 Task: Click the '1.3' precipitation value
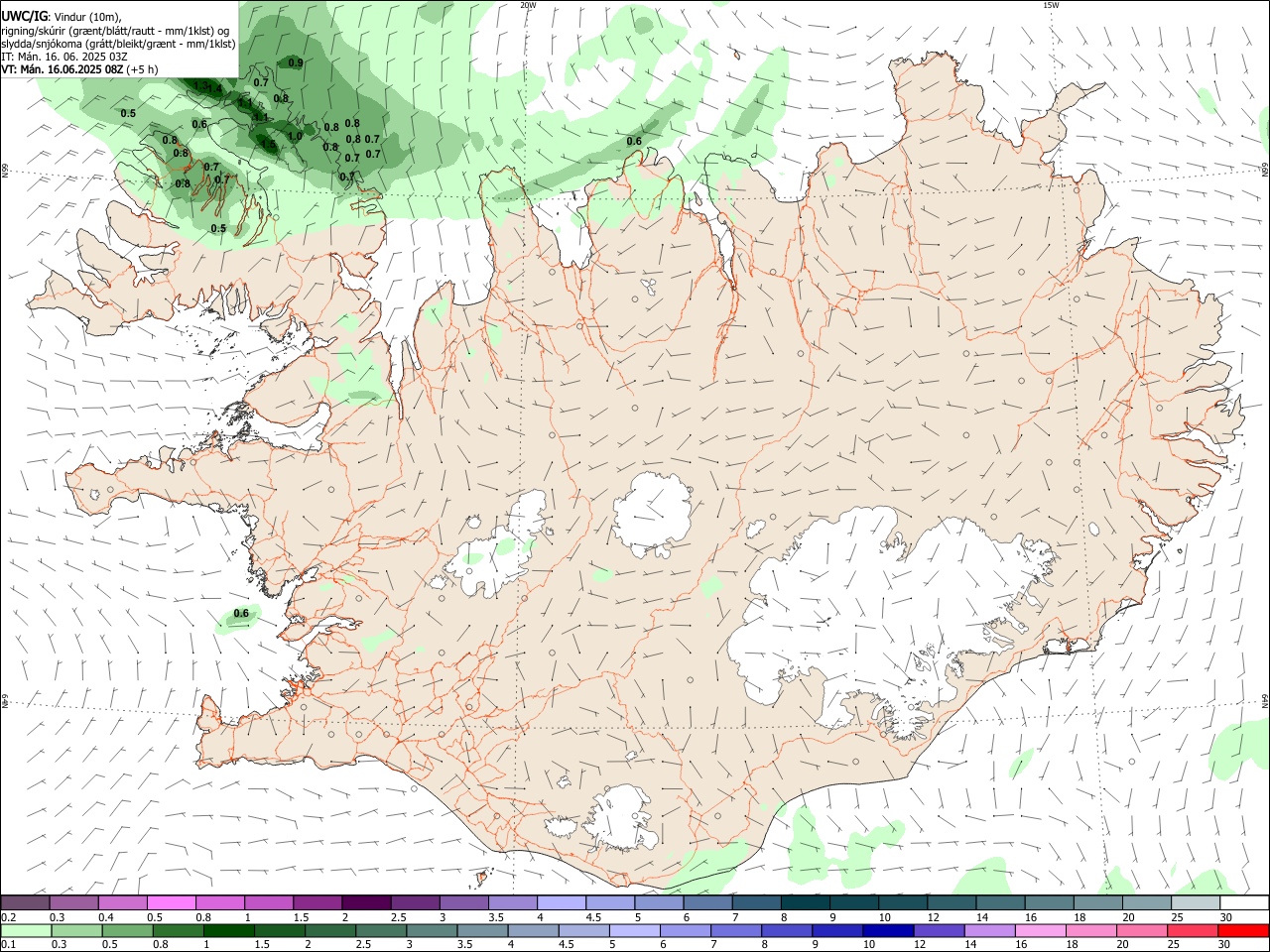click(x=200, y=85)
